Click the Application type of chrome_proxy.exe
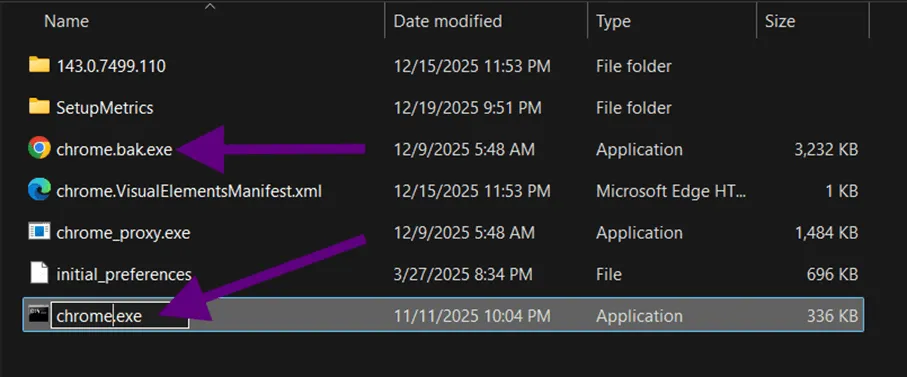This screenshot has height=377, width=907. point(640,233)
